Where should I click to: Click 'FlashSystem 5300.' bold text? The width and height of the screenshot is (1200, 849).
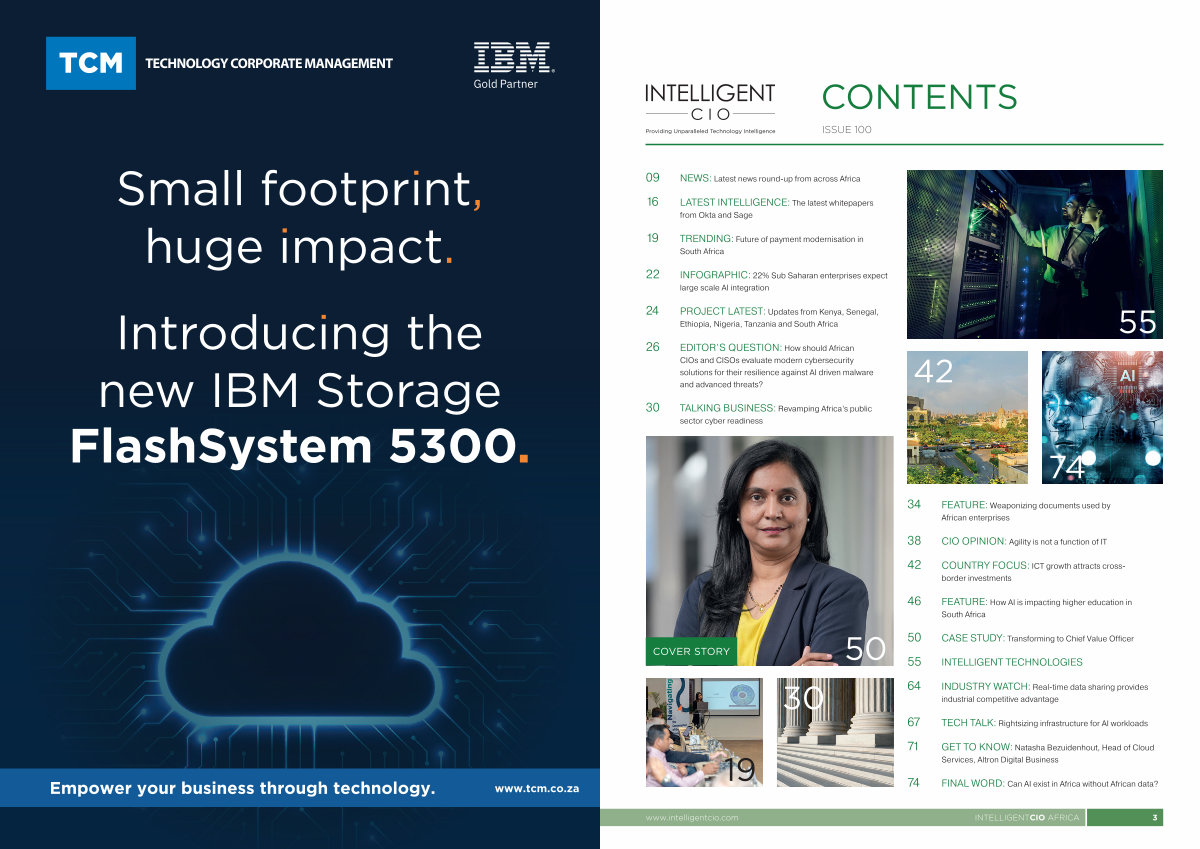click(x=299, y=447)
